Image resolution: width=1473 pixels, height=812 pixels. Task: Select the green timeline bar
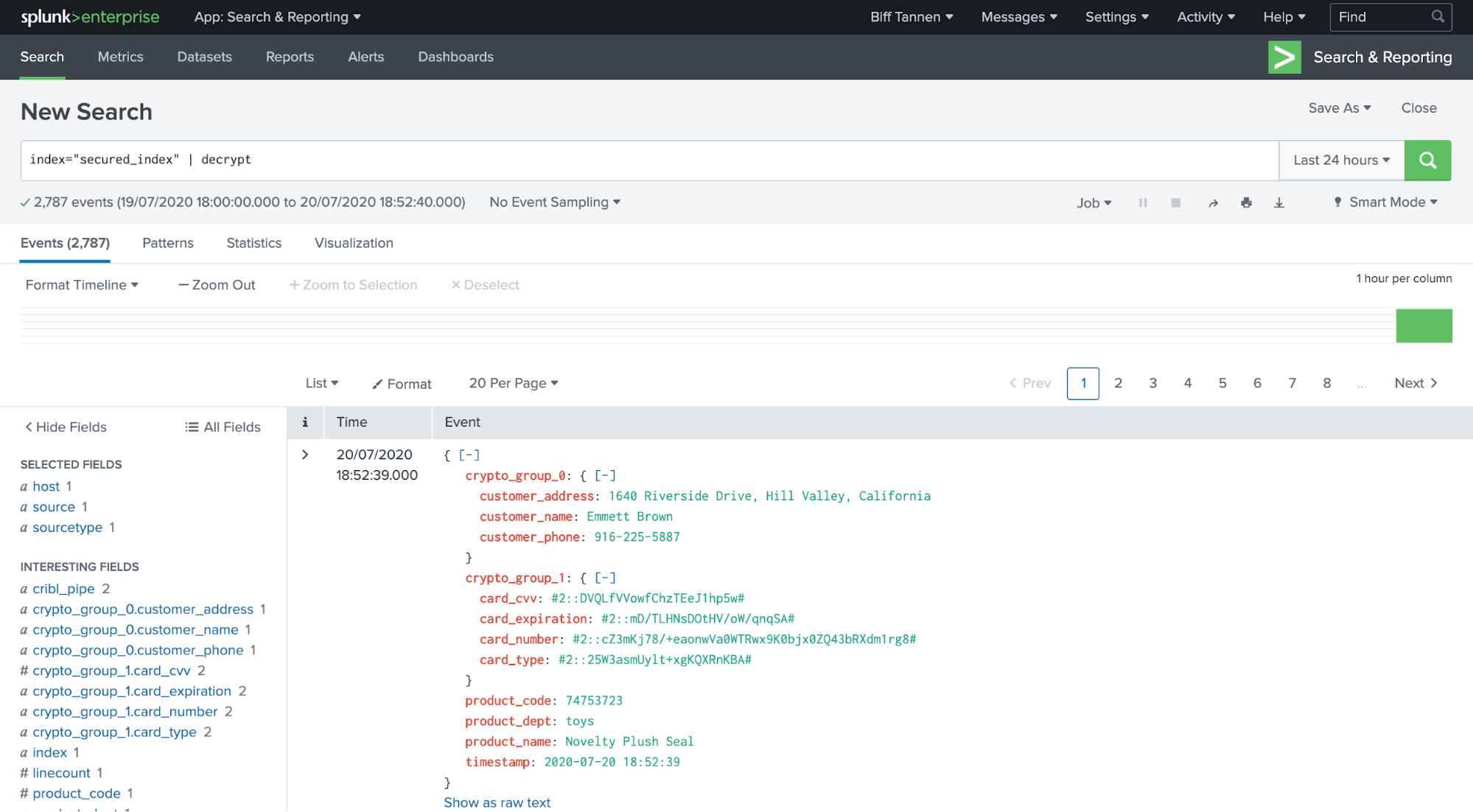point(1424,326)
